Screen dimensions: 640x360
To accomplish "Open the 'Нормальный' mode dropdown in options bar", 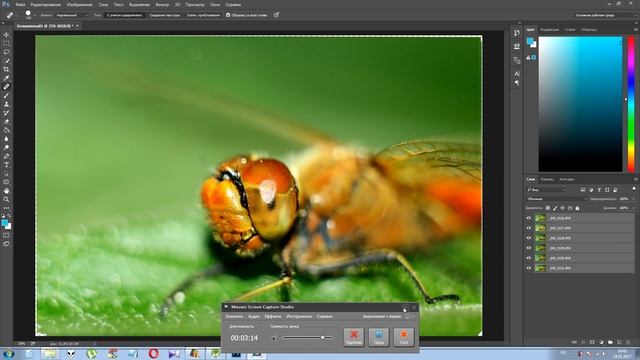I will (71, 15).
